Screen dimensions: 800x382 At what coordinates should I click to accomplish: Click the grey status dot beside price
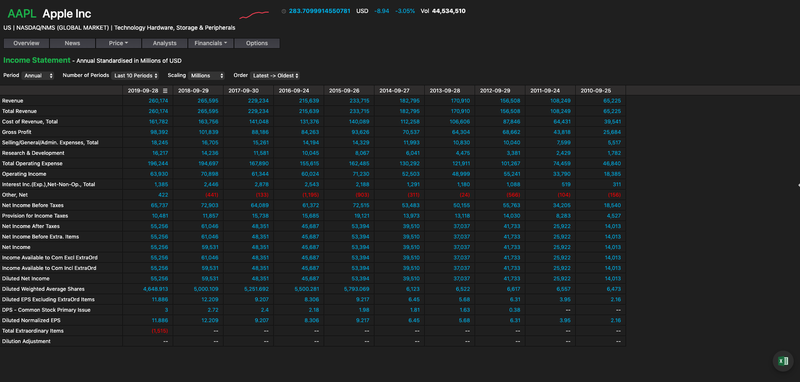coord(284,11)
